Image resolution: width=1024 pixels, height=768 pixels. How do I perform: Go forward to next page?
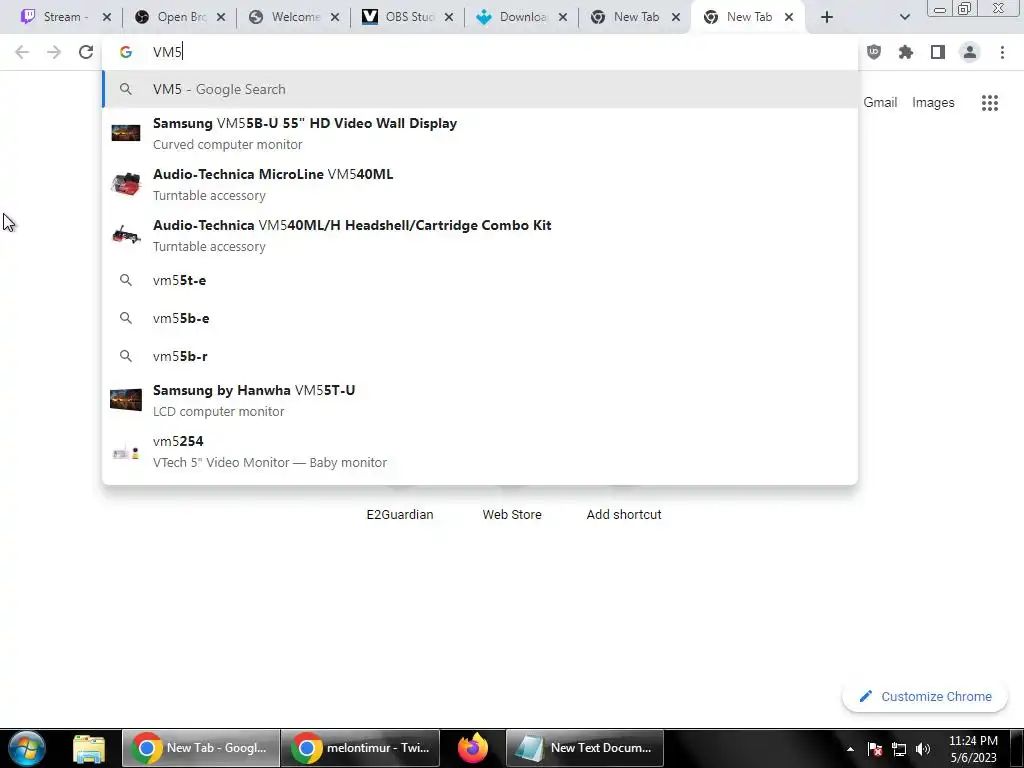54,52
